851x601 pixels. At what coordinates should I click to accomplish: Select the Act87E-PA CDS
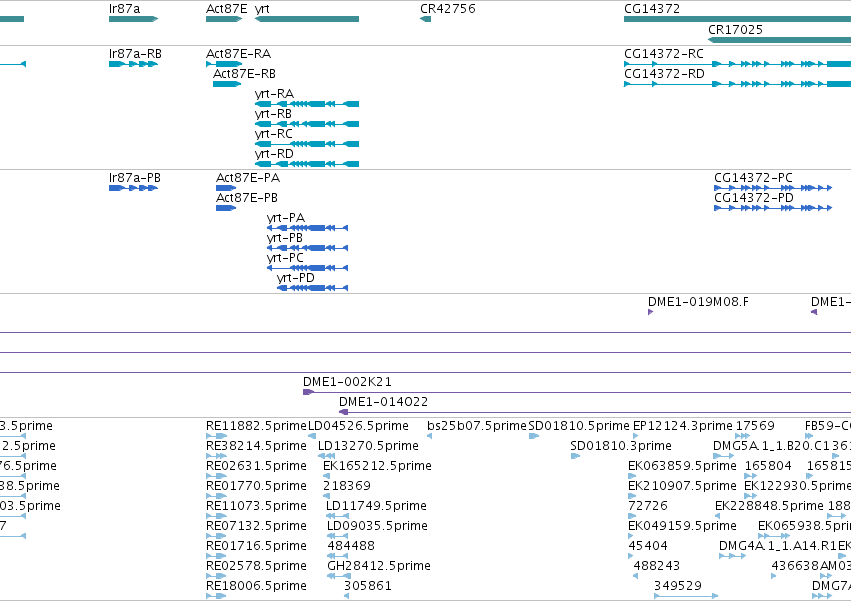coord(226,188)
